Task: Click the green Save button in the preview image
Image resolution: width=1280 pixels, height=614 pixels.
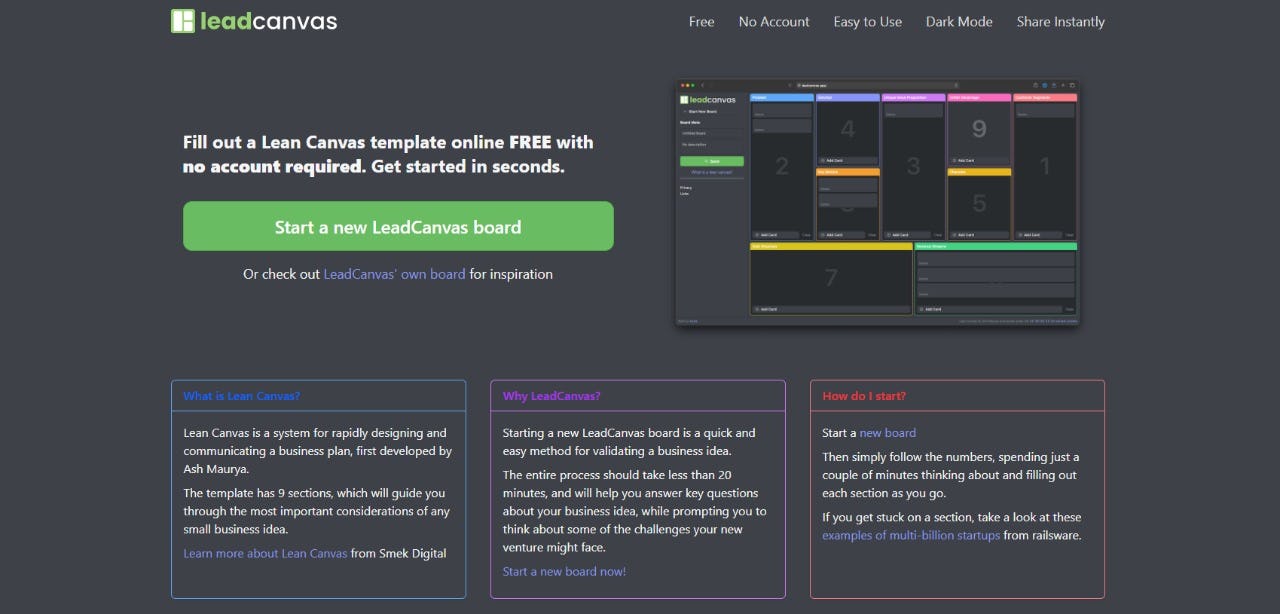Action: [x=711, y=161]
